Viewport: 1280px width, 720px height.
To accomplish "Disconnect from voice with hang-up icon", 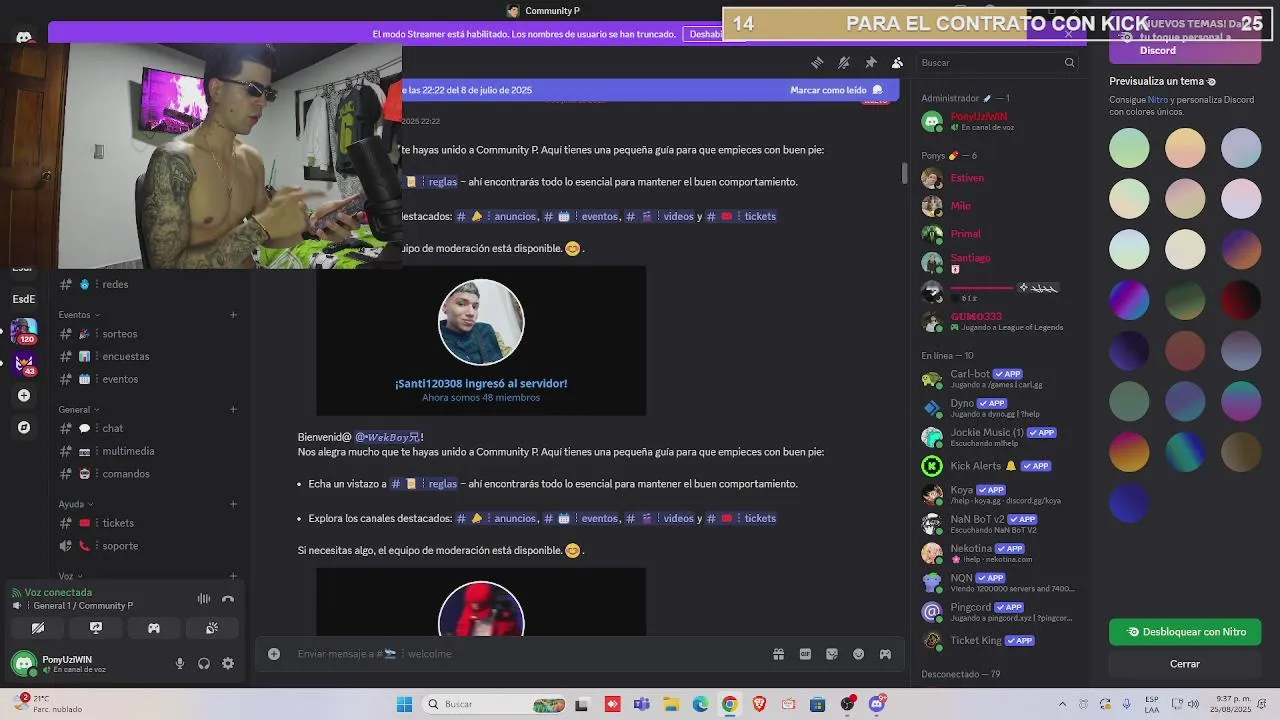I will (x=228, y=599).
